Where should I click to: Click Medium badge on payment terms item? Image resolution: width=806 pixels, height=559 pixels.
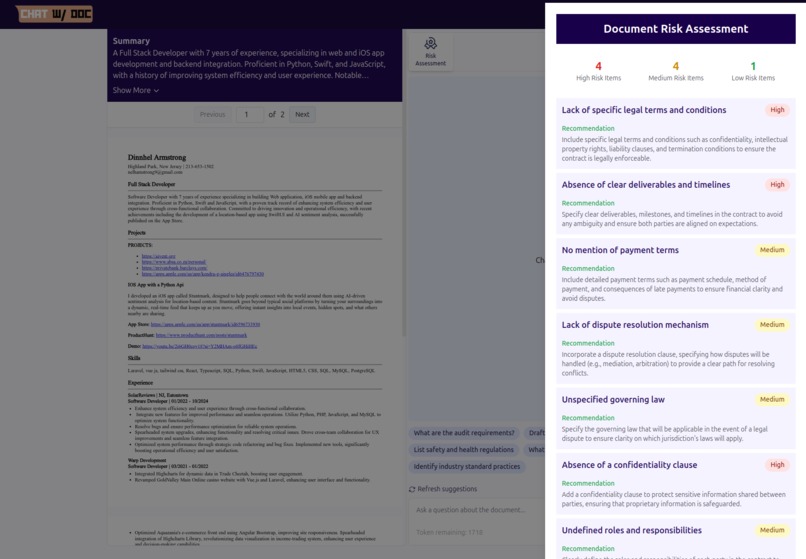pyautogui.click(x=772, y=250)
